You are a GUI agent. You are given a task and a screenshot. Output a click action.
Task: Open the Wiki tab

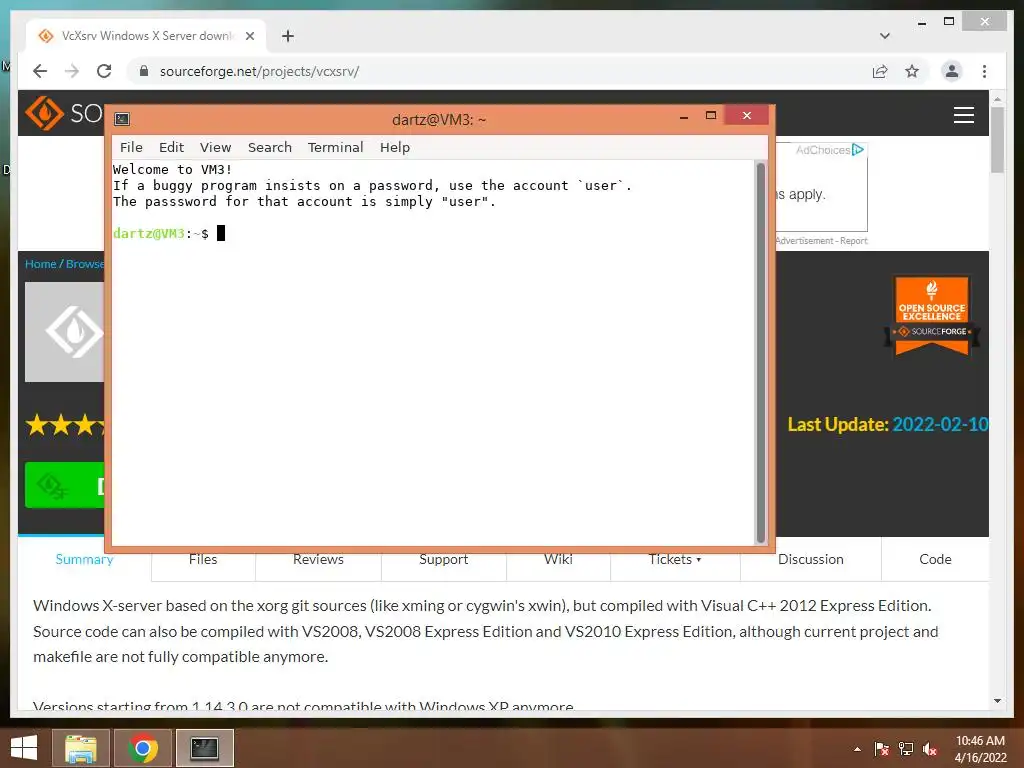coord(558,559)
